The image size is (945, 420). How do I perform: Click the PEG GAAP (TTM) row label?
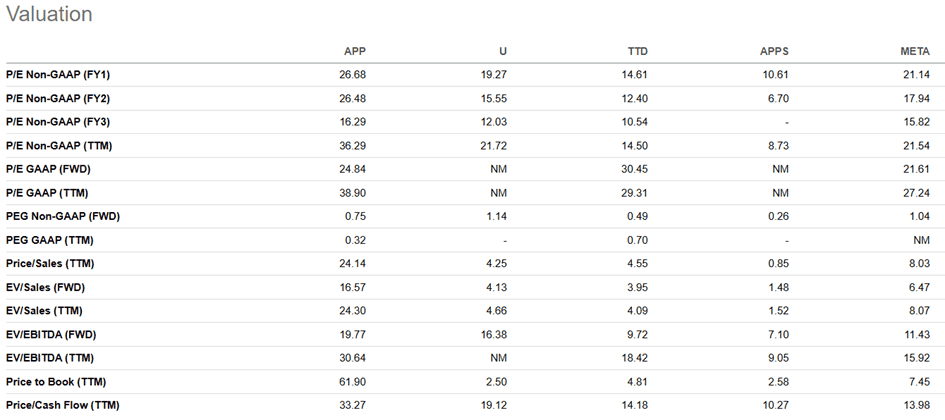[x=51, y=240]
